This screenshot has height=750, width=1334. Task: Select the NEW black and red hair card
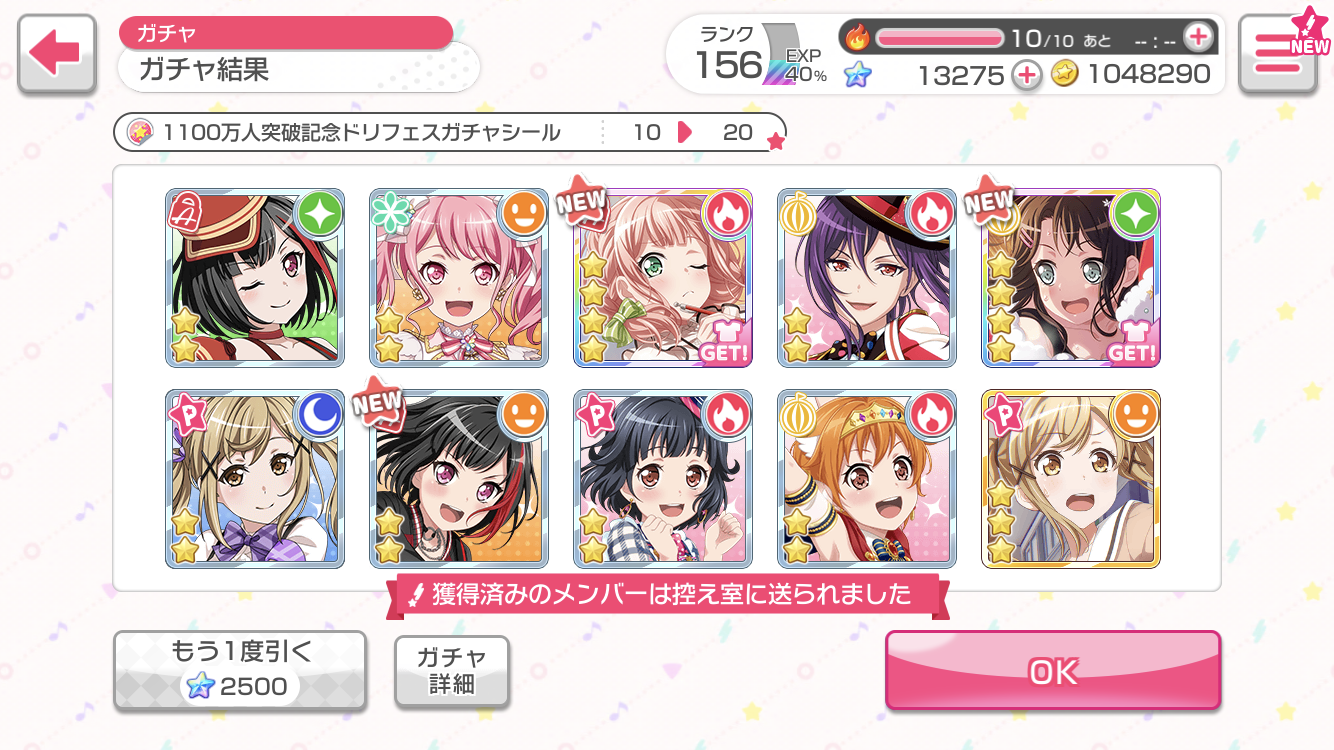point(459,479)
